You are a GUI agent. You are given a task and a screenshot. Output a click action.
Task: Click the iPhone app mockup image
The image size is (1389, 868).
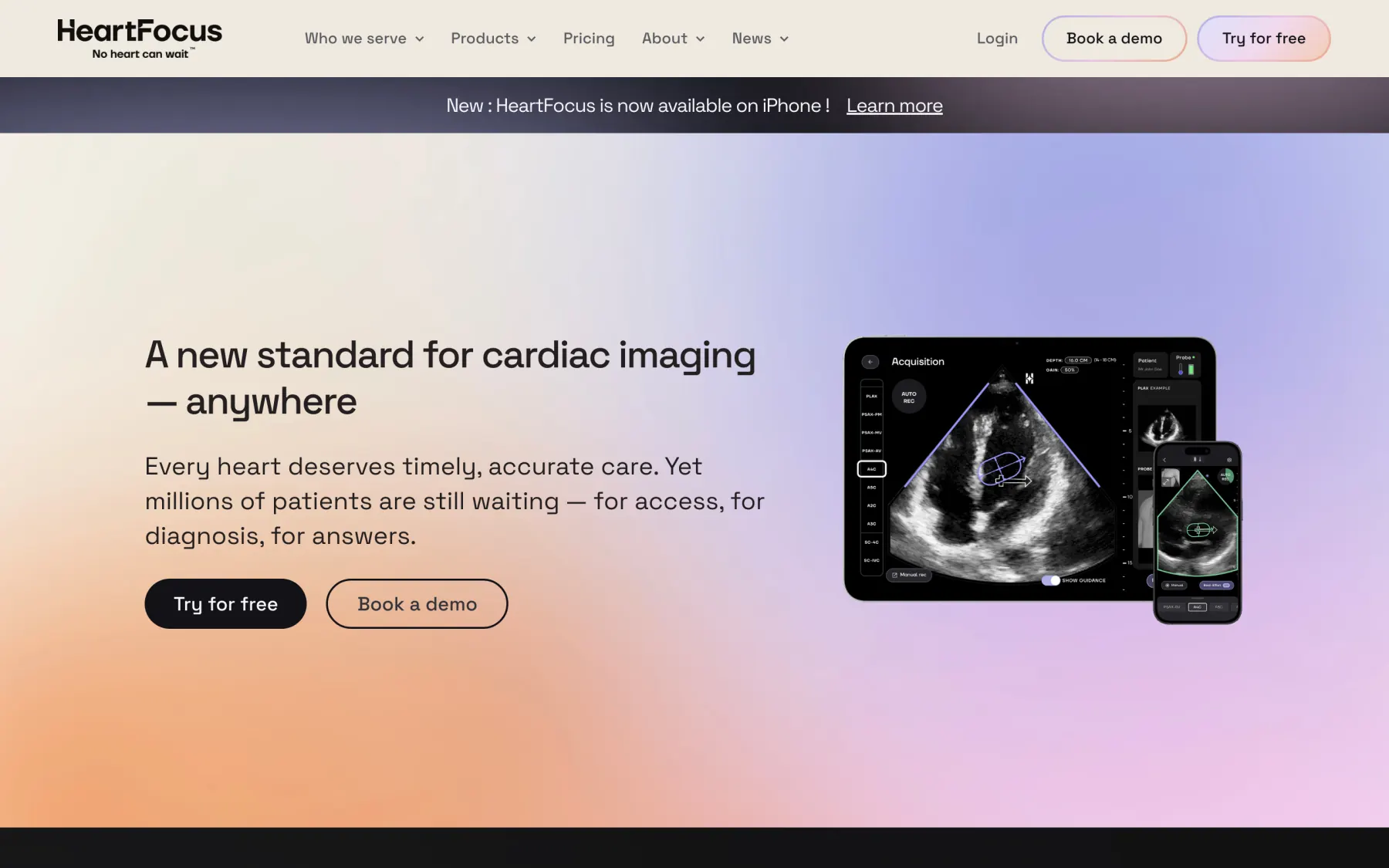click(x=1197, y=532)
